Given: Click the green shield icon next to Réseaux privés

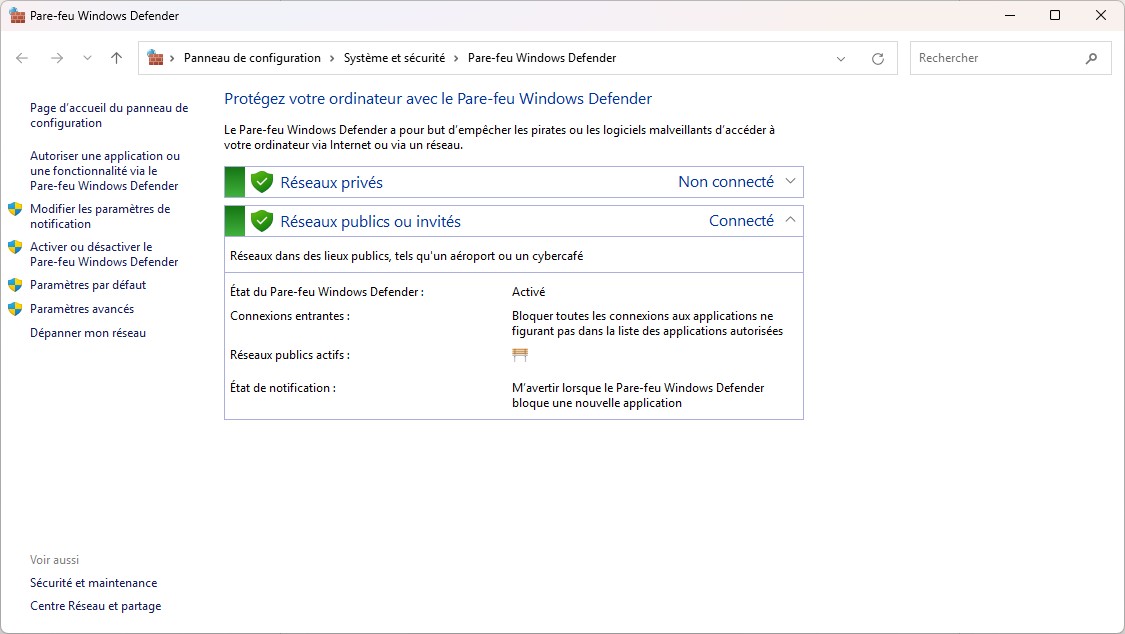Looking at the screenshot, I should coord(261,181).
